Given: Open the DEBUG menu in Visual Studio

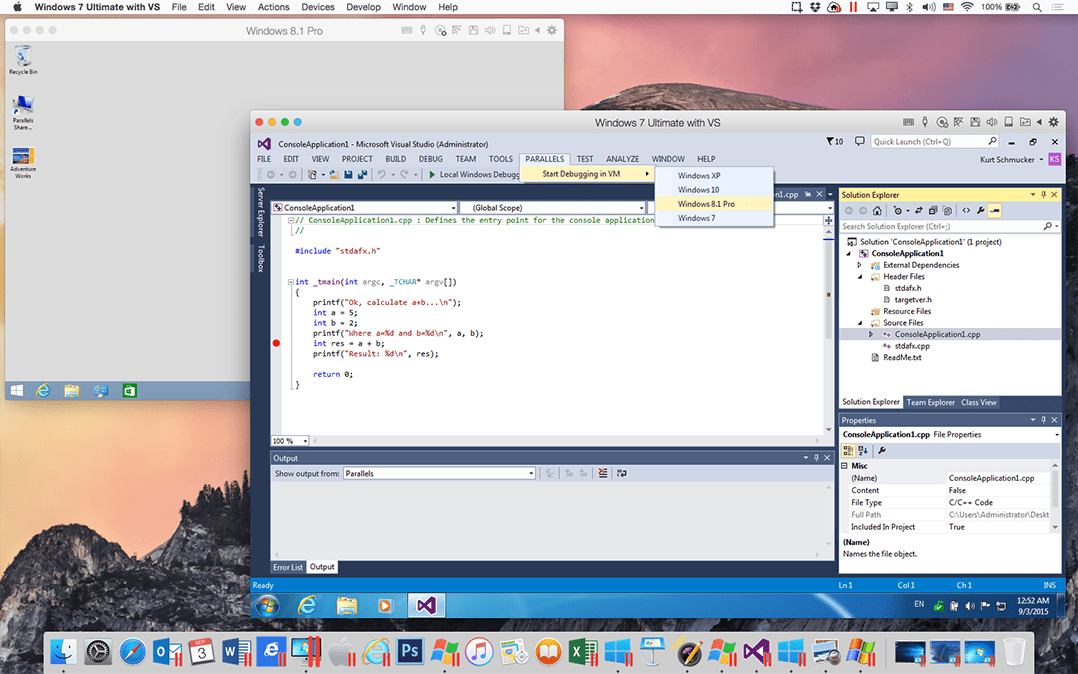Looking at the screenshot, I should click(430, 159).
